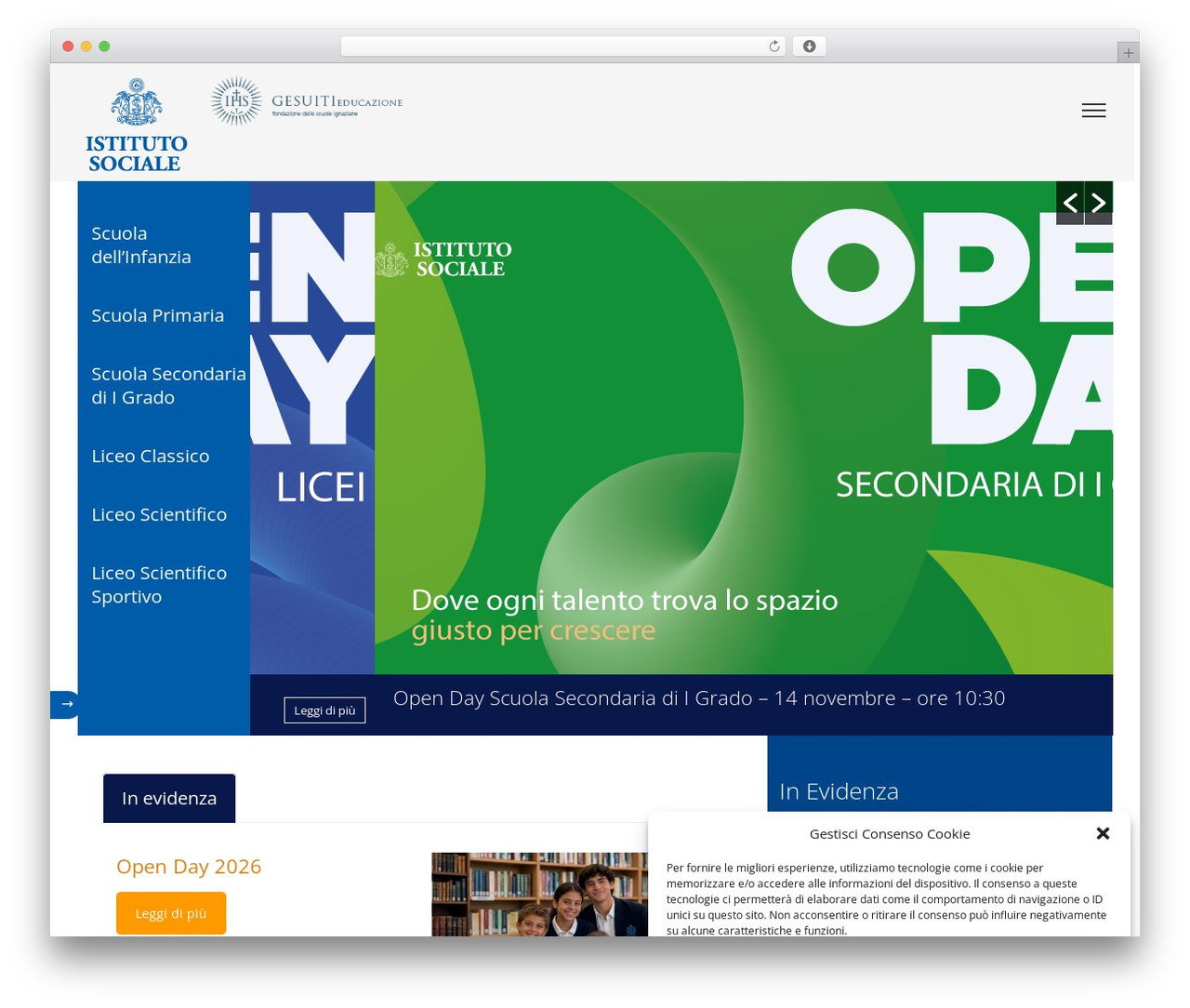Click the Open Day Scuola Secondaria caption
The height and width of the screenshot is (1008, 1190).
click(699, 698)
